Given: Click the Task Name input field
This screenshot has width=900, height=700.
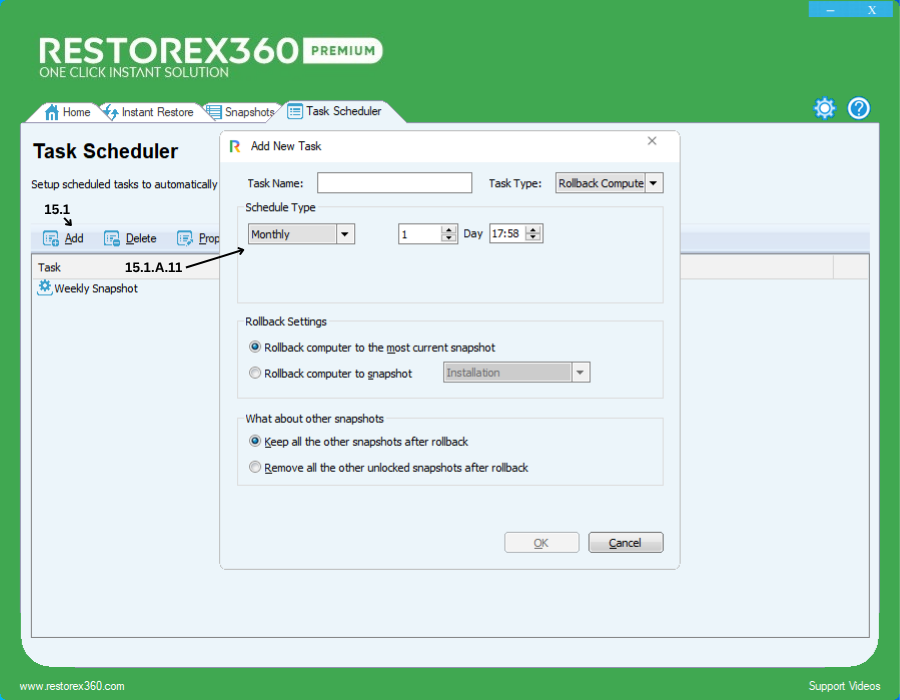Looking at the screenshot, I should (x=394, y=183).
